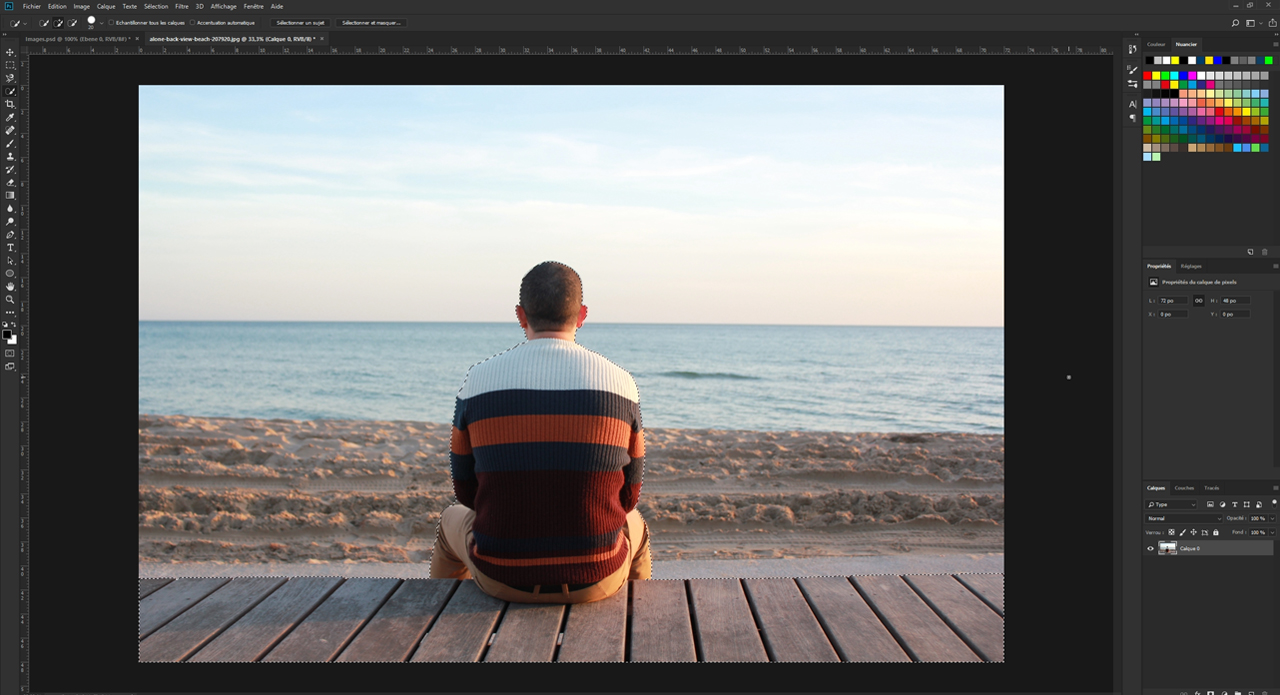The image size is (1280, 695).
Task: Select the Ellipse shape tool
Action: 10,273
